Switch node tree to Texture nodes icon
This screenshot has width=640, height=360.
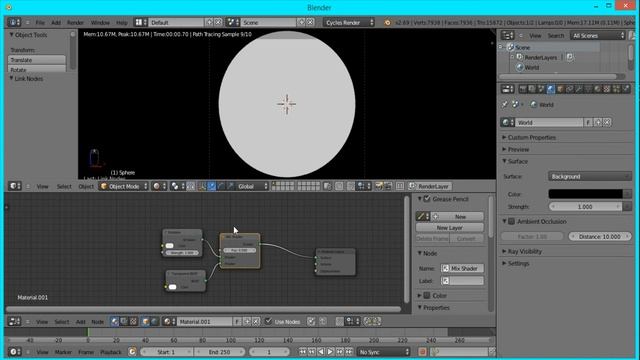133,322
